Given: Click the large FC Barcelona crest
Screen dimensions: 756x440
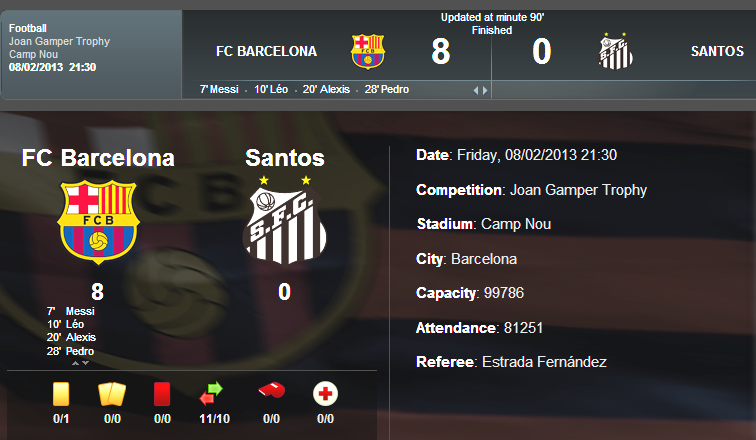Looking at the screenshot, I should tap(97, 221).
